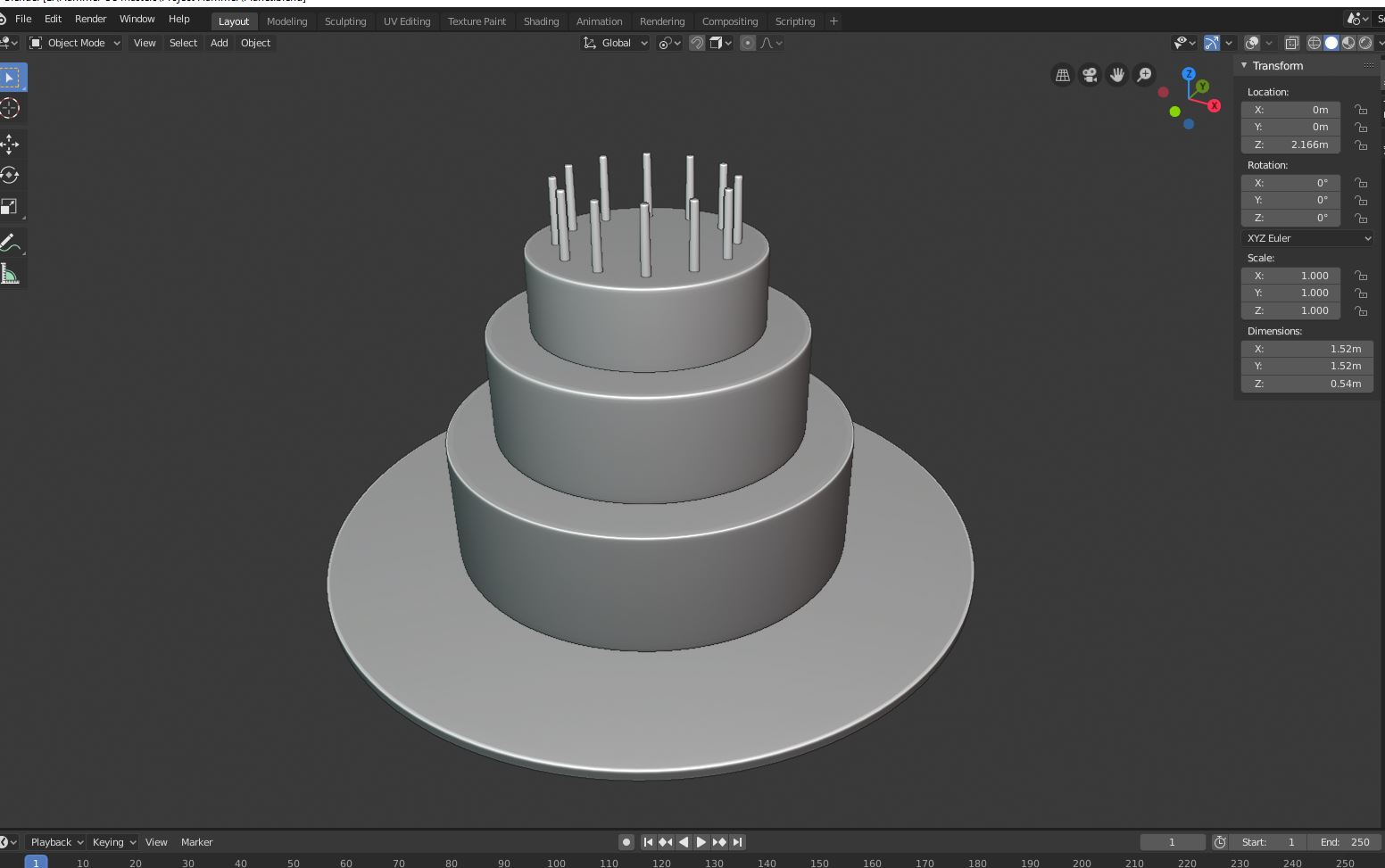The height and width of the screenshot is (868, 1385).
Task: Open the Render menu
Action: tap(90, 19)
